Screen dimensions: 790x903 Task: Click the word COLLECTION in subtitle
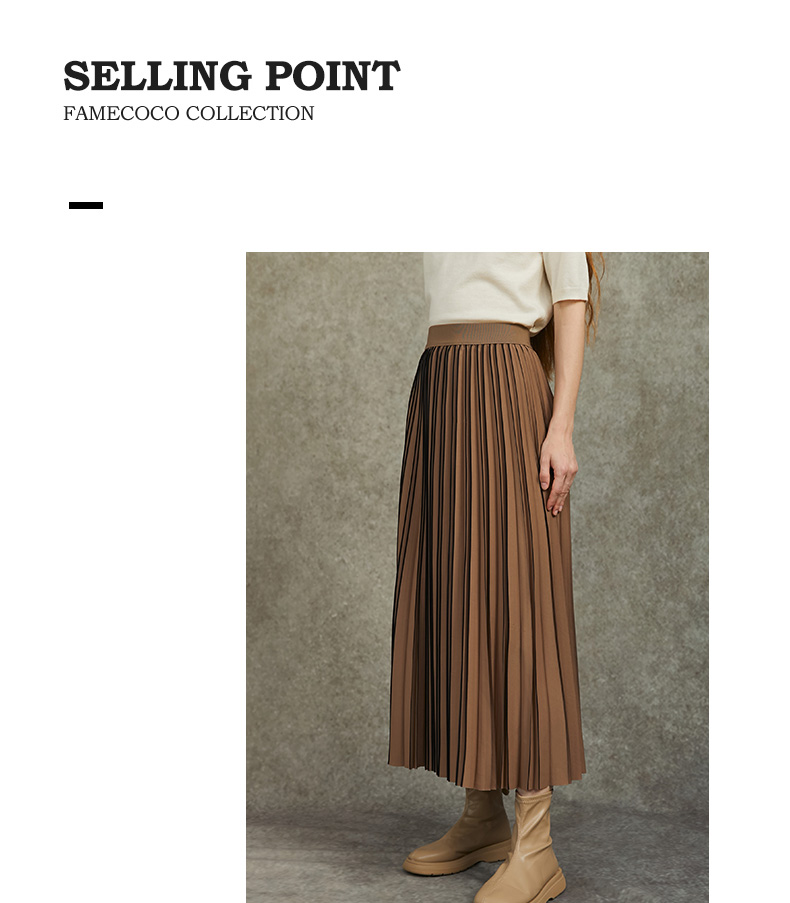click(250, 113)
